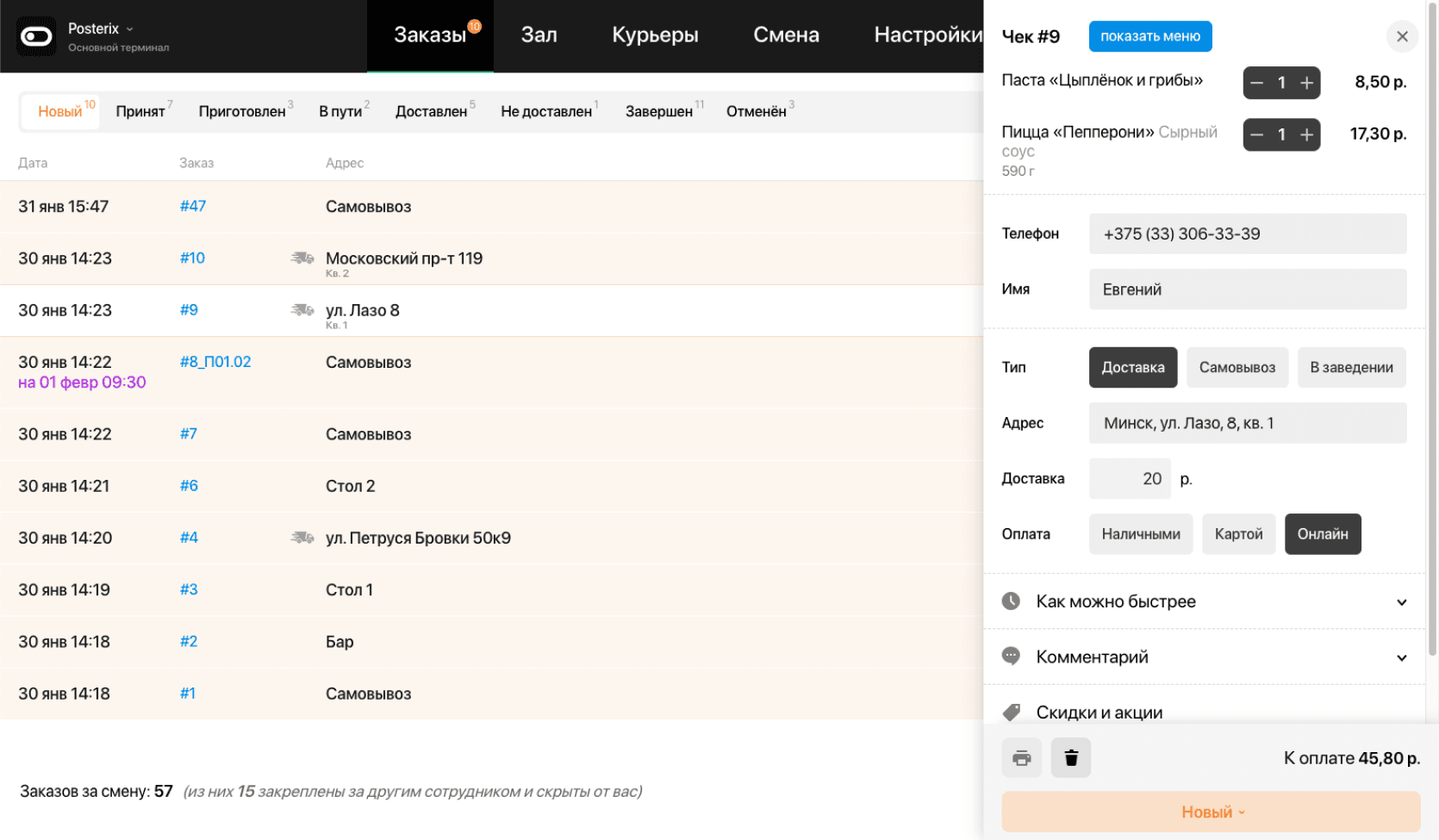This screenshot has height=840, width=1439.
Task: Show Отменён orders
Action: (x=757, y=112)
